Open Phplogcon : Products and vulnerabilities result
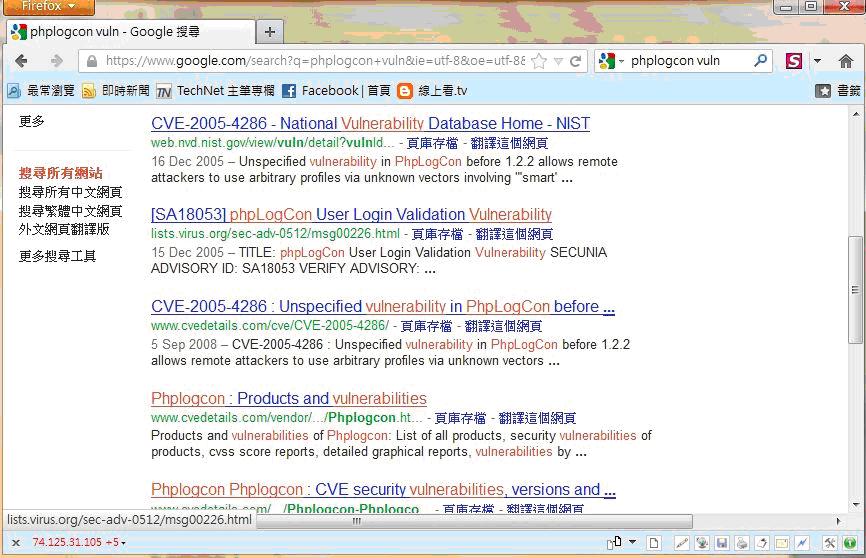 (288, 398)
